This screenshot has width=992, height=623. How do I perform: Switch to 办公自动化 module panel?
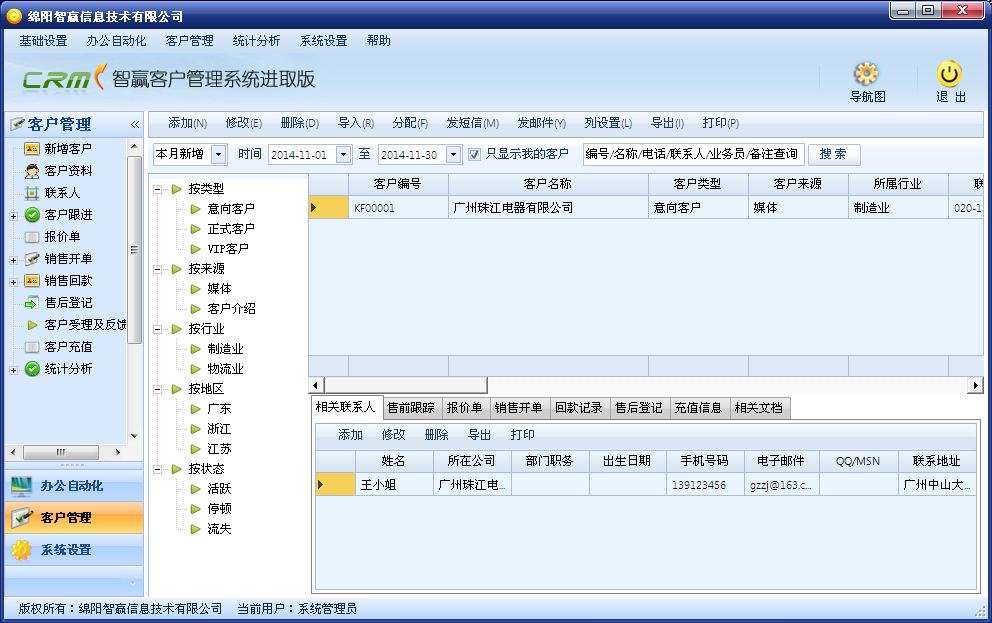coord(74,486)
